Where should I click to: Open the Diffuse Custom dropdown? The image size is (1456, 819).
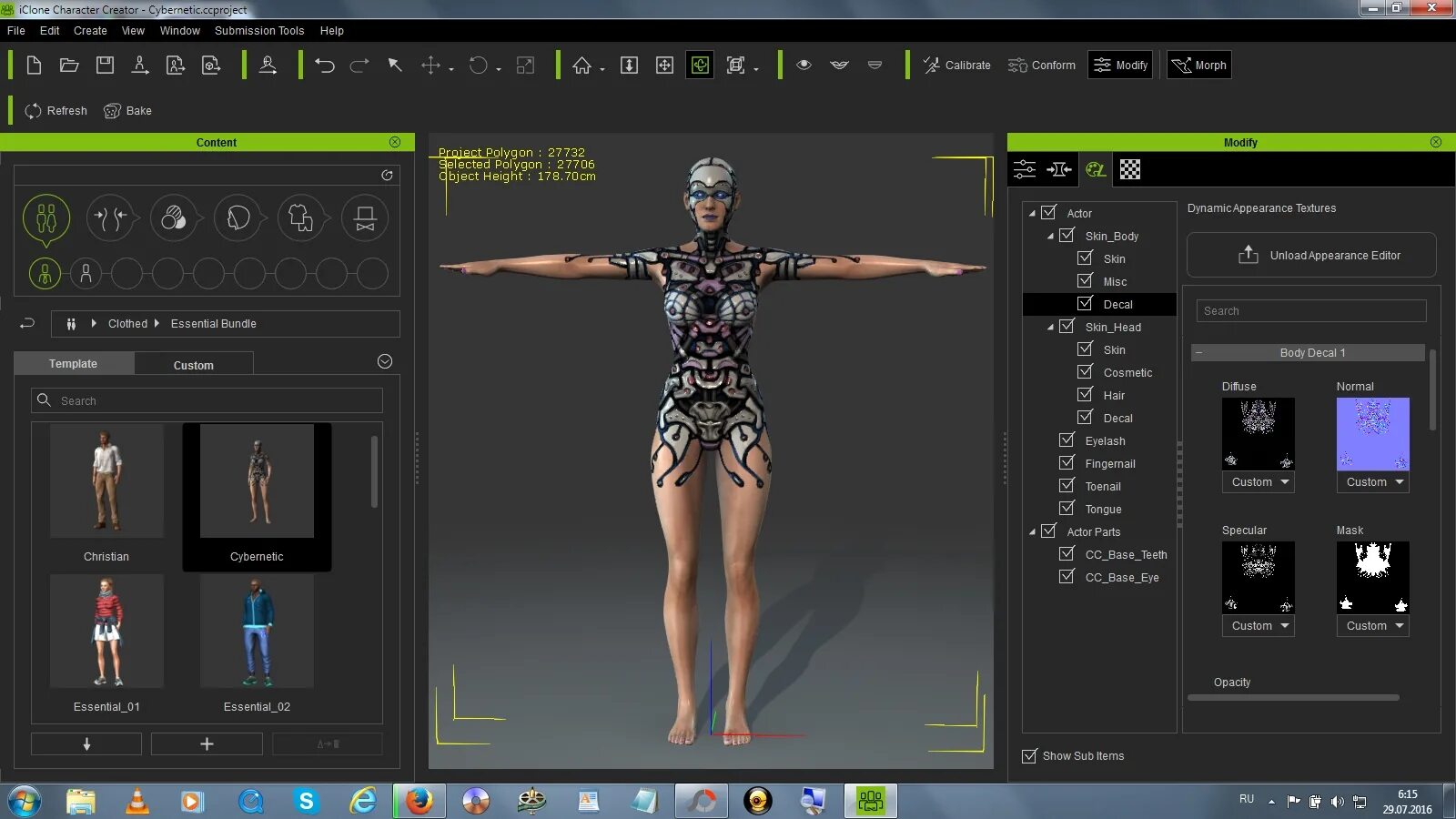tap(1259, 482)
